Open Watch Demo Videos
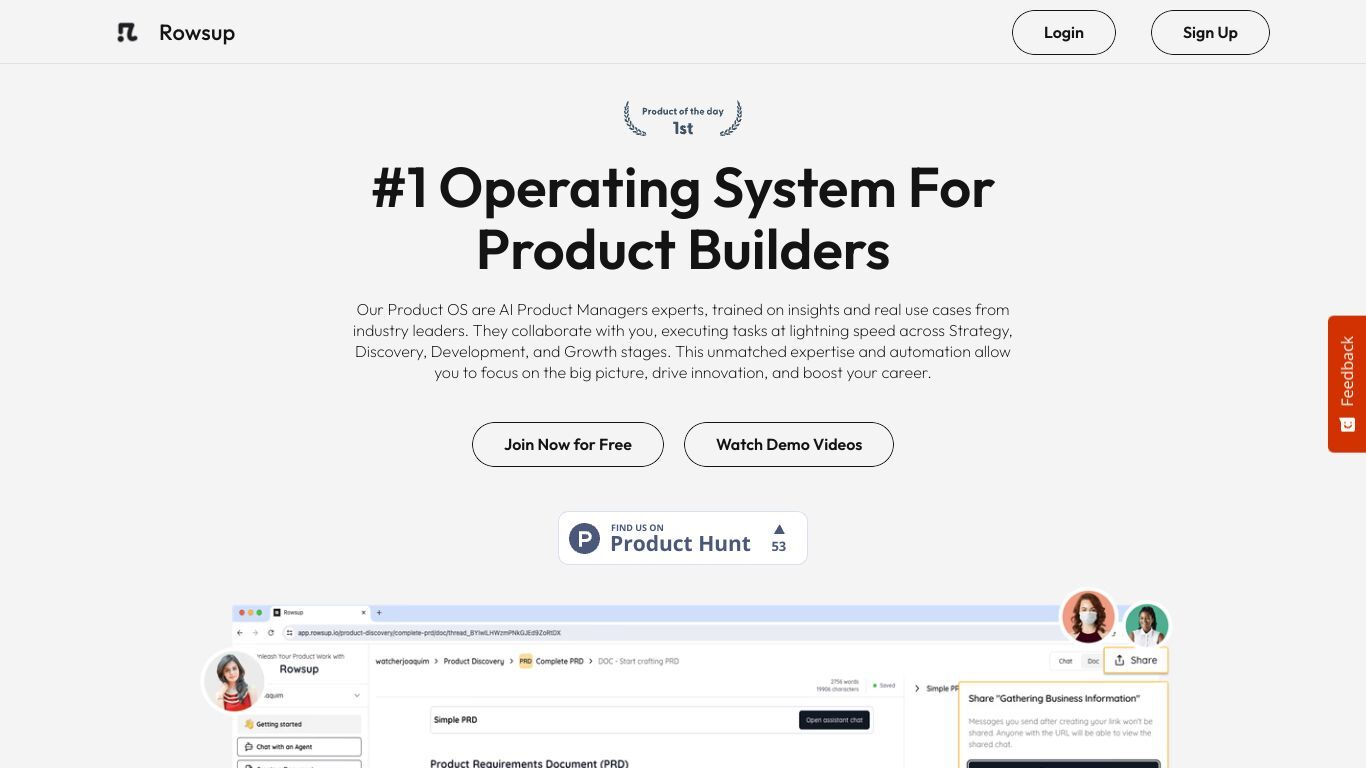Viewport: 1366px width, 768px height. [789, 444]
